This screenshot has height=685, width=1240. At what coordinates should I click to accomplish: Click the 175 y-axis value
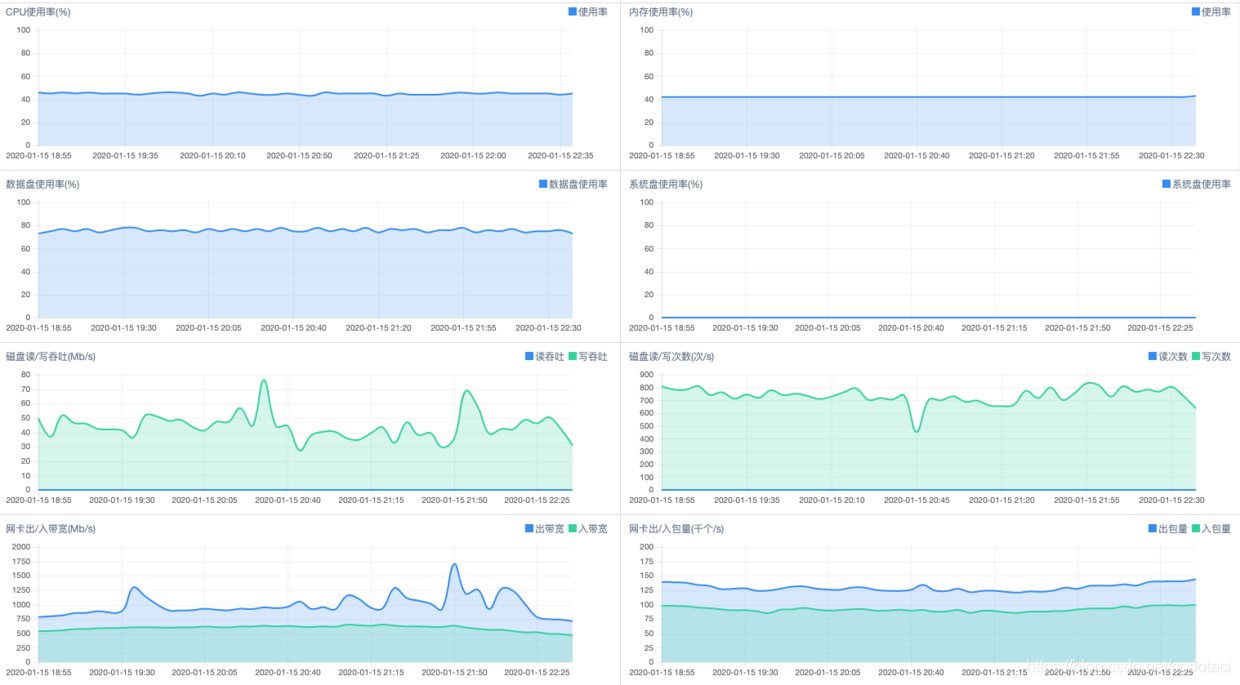pos(646,561)
